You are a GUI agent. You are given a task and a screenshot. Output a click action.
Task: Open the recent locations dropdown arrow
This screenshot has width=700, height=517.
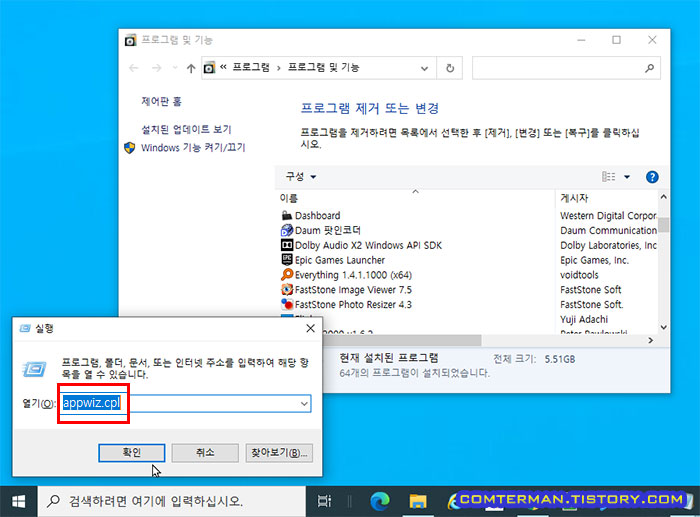pyautogui.click(x=175, y=68)
